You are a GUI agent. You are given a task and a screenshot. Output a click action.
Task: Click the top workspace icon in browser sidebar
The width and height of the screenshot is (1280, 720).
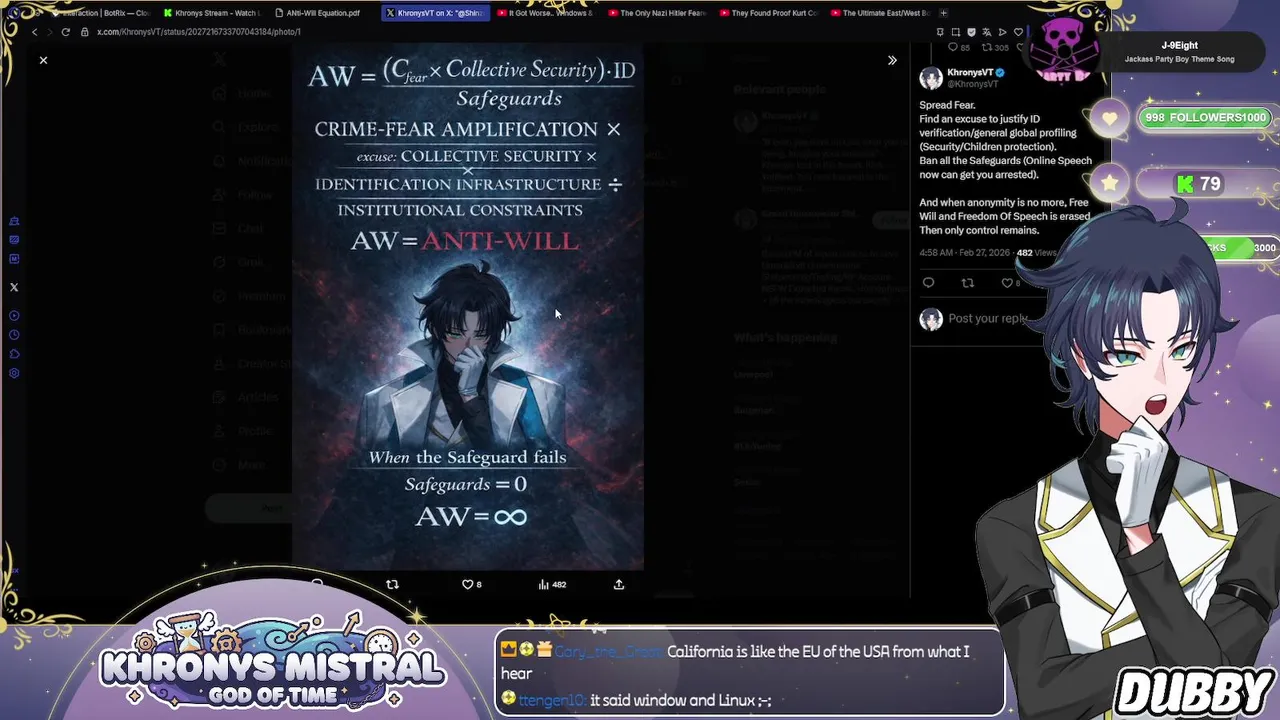pos(14,221)
